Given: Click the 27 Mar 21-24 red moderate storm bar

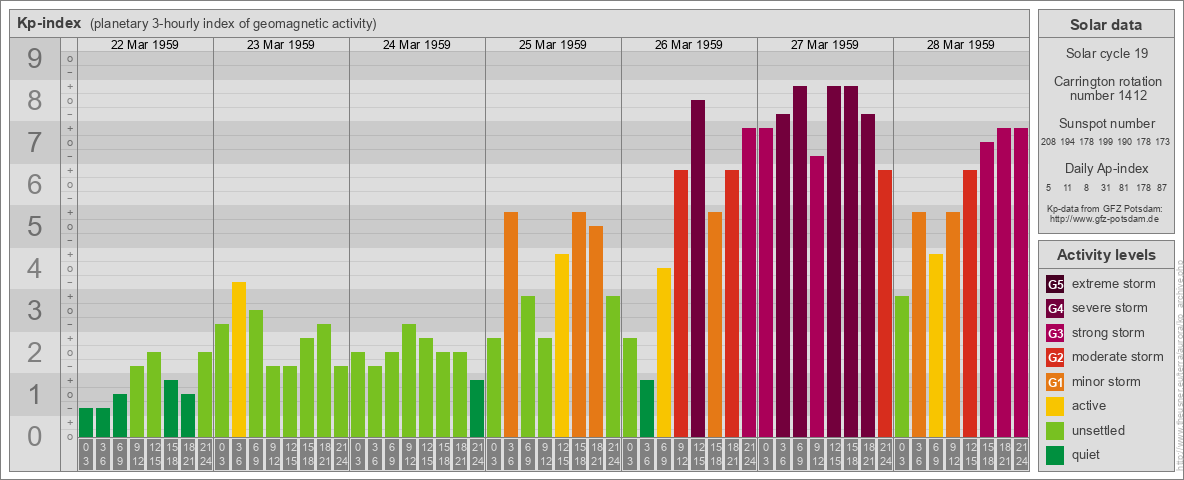Looking at the screenshot, I should click(x=885, y=303).
